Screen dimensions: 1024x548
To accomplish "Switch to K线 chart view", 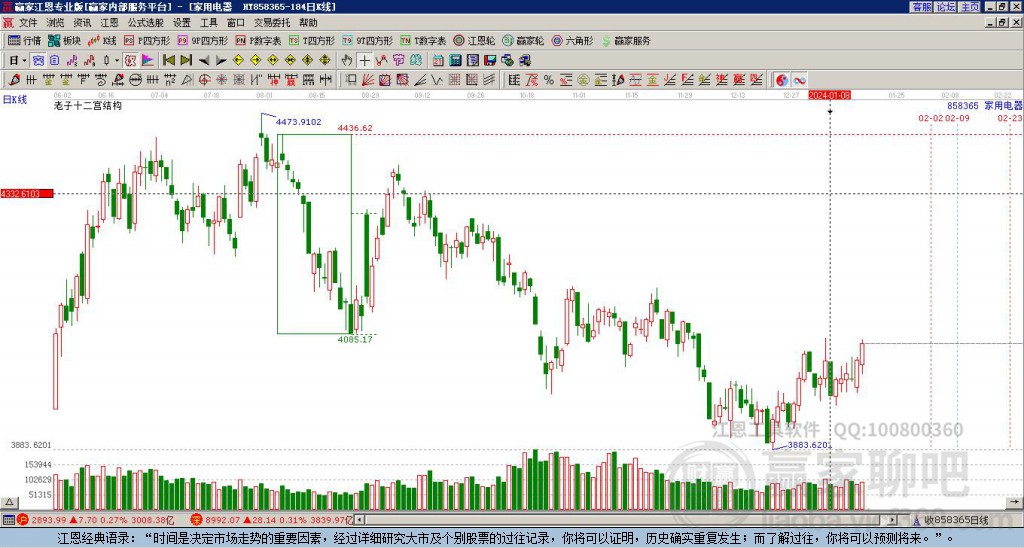I will tap(101, 40).
